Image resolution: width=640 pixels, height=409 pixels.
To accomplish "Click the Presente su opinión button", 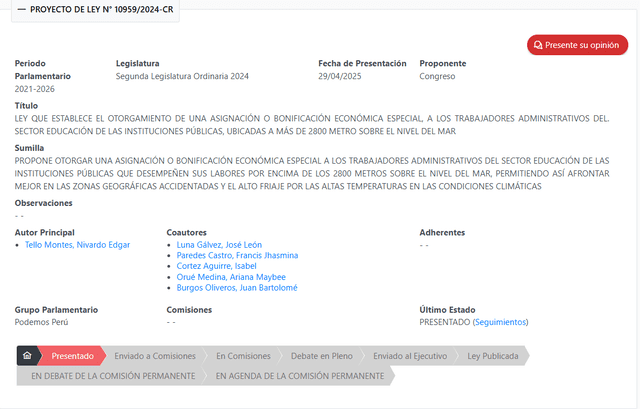I will point(577,45).
